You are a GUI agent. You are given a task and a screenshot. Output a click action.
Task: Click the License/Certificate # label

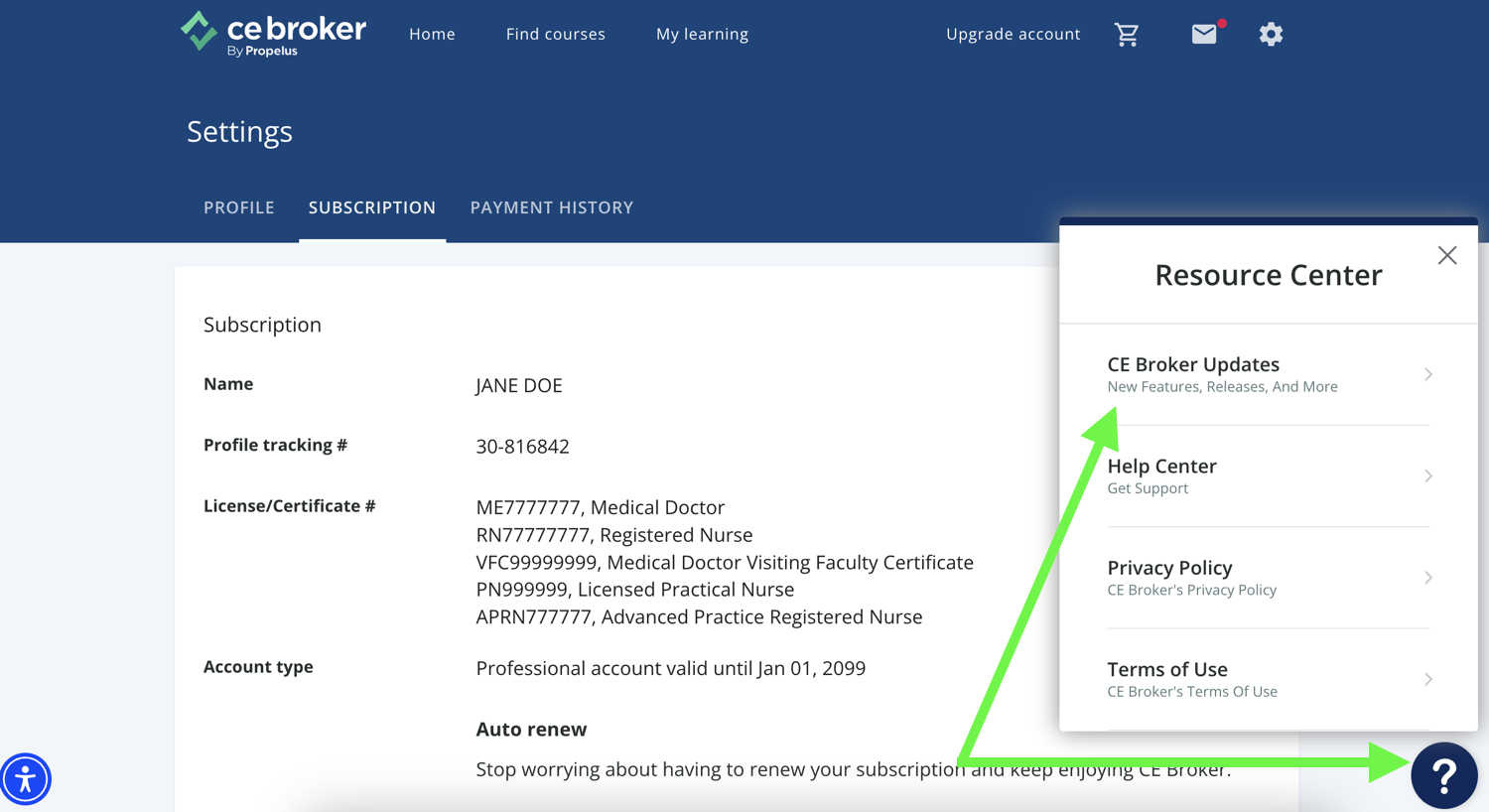pyautogui.click(x=289, y=506)
